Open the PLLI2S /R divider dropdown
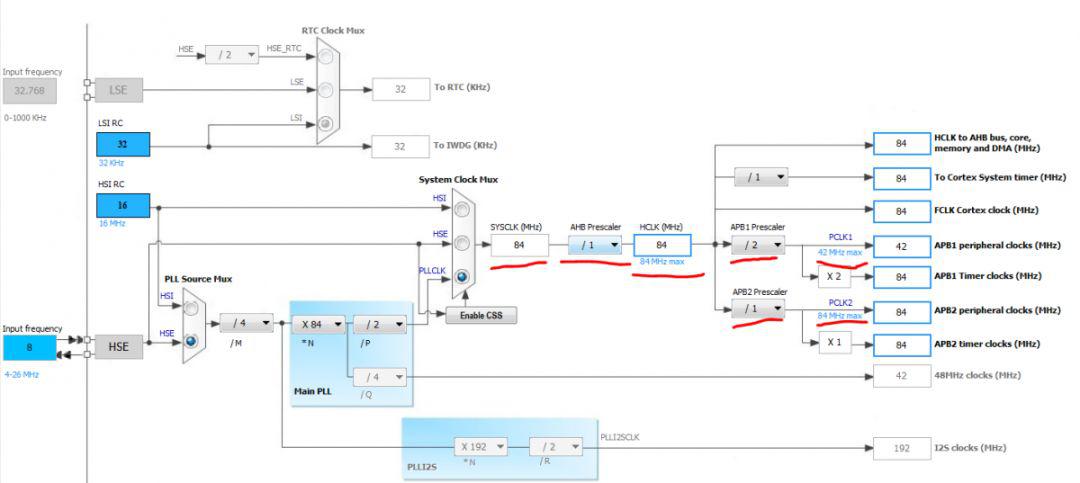Screen dimensions: 1080x483 pyautogui.click(x=556, y=446)
